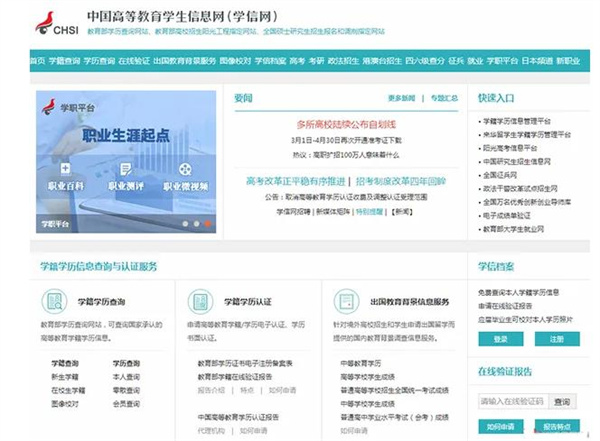Open 教育部学籍在线验证报告 link
Image resolution: width=600 pixels, height=441 pixels.
235,377
